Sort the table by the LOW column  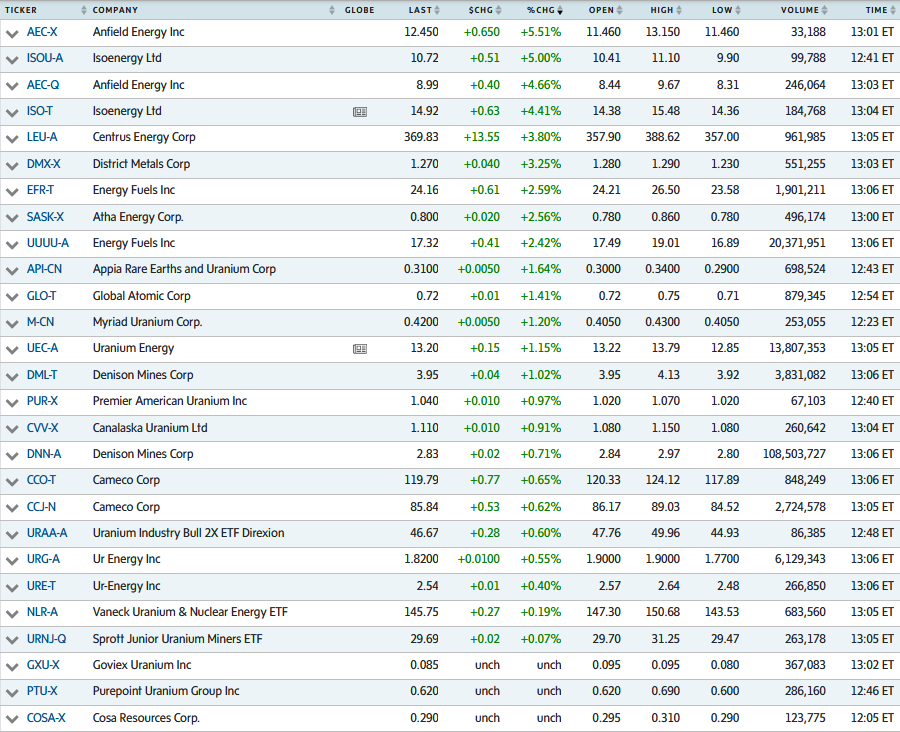[722, 10]
